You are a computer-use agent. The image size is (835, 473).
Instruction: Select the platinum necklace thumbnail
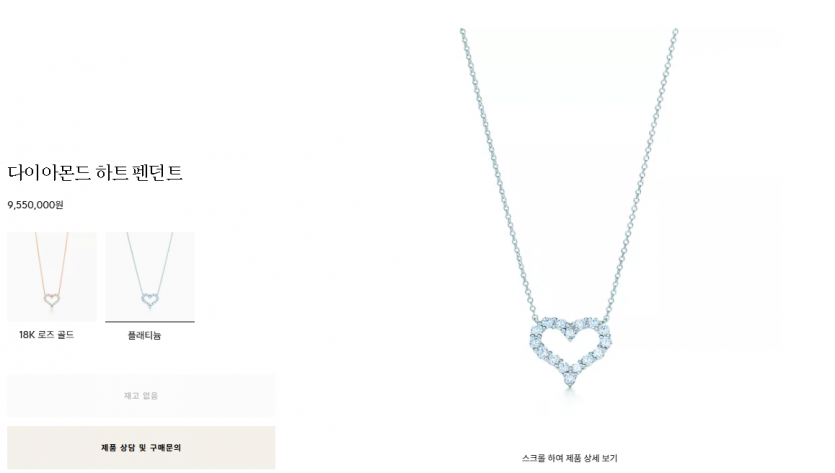click(150, 276)
